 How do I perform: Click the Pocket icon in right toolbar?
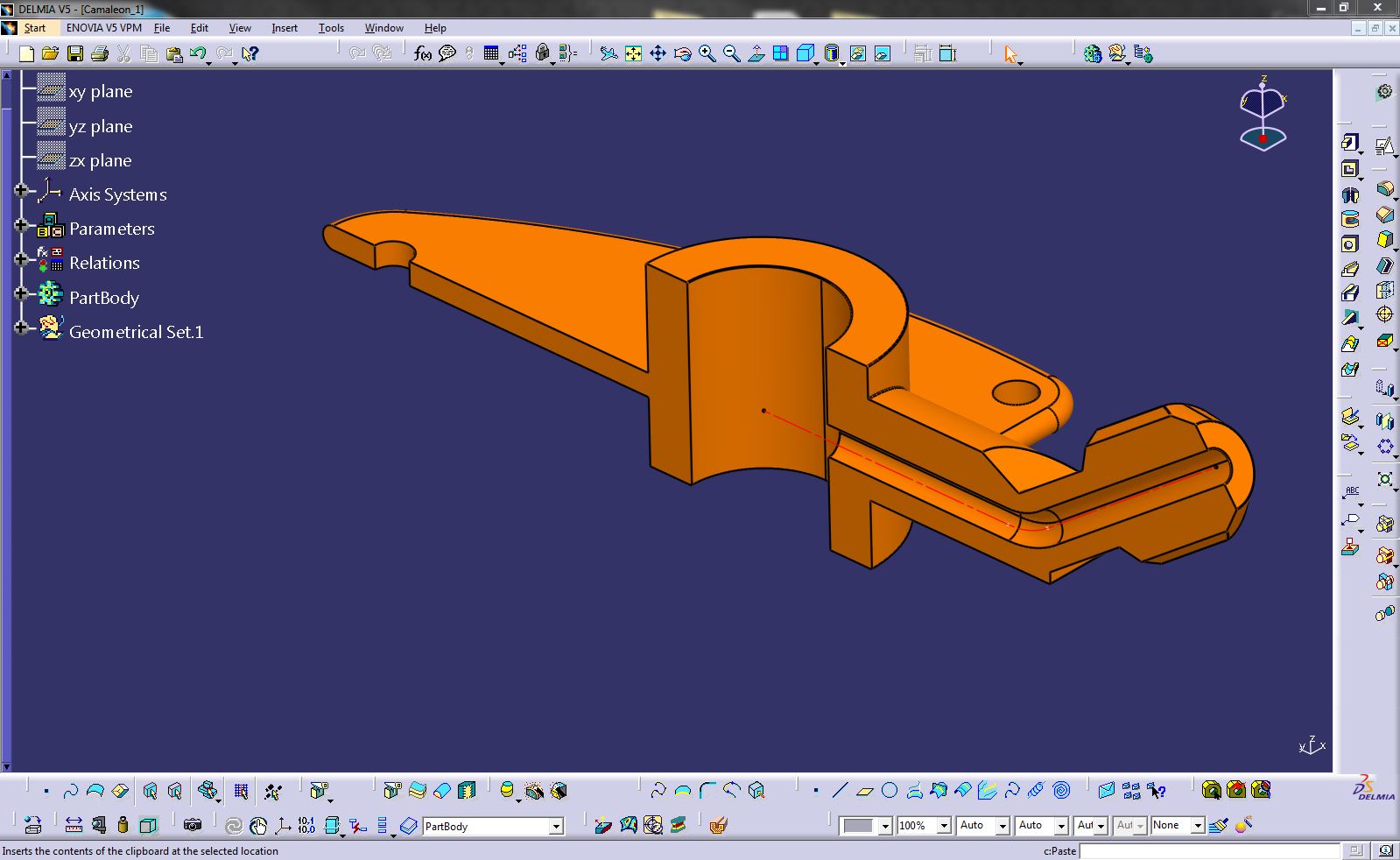pos(1350,169)
